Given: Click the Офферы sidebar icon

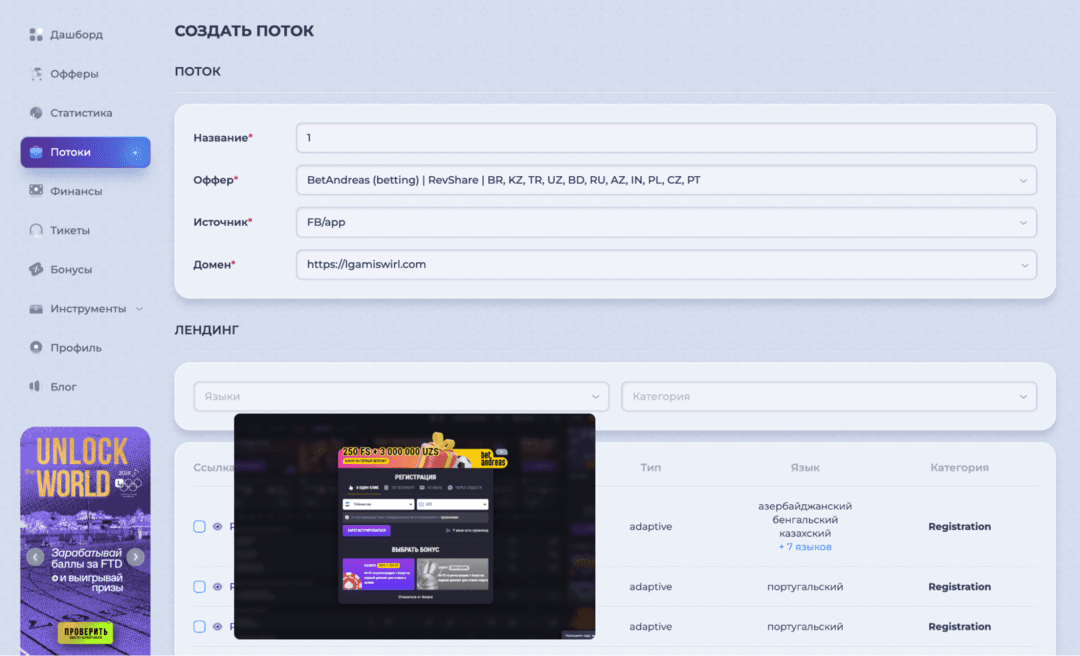Looking at the screenshot, I should (x=36, y=74).
